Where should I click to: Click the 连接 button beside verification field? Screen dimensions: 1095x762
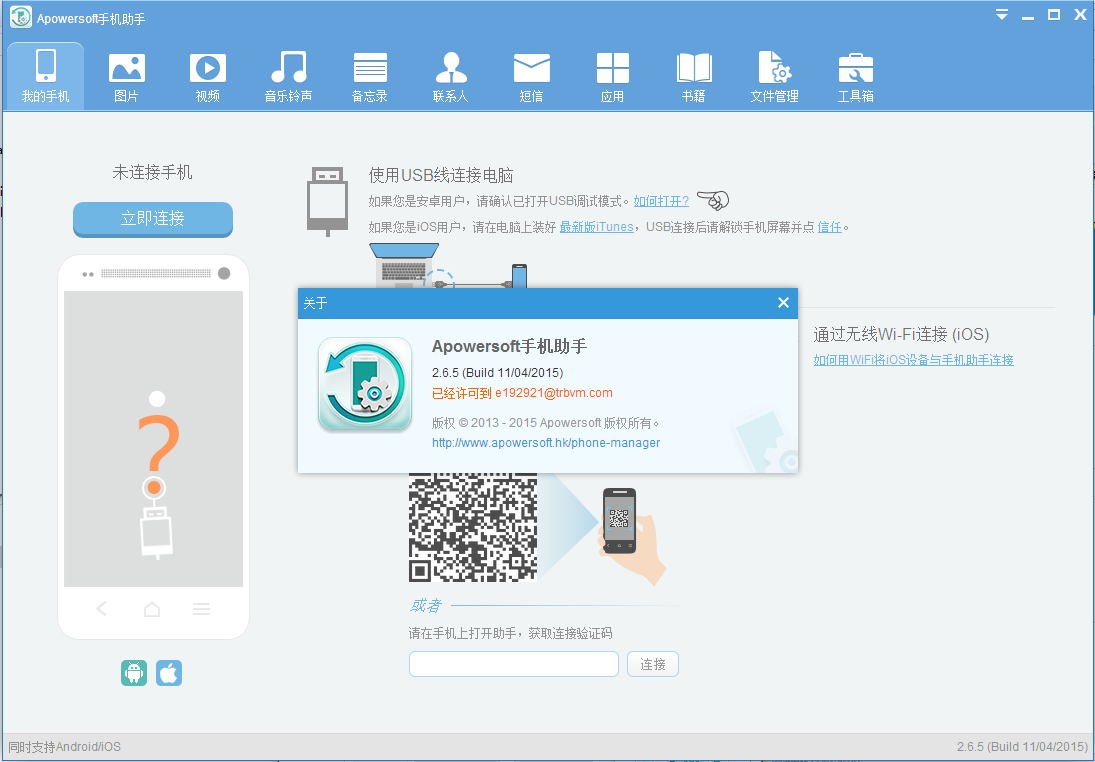(652, 664)
